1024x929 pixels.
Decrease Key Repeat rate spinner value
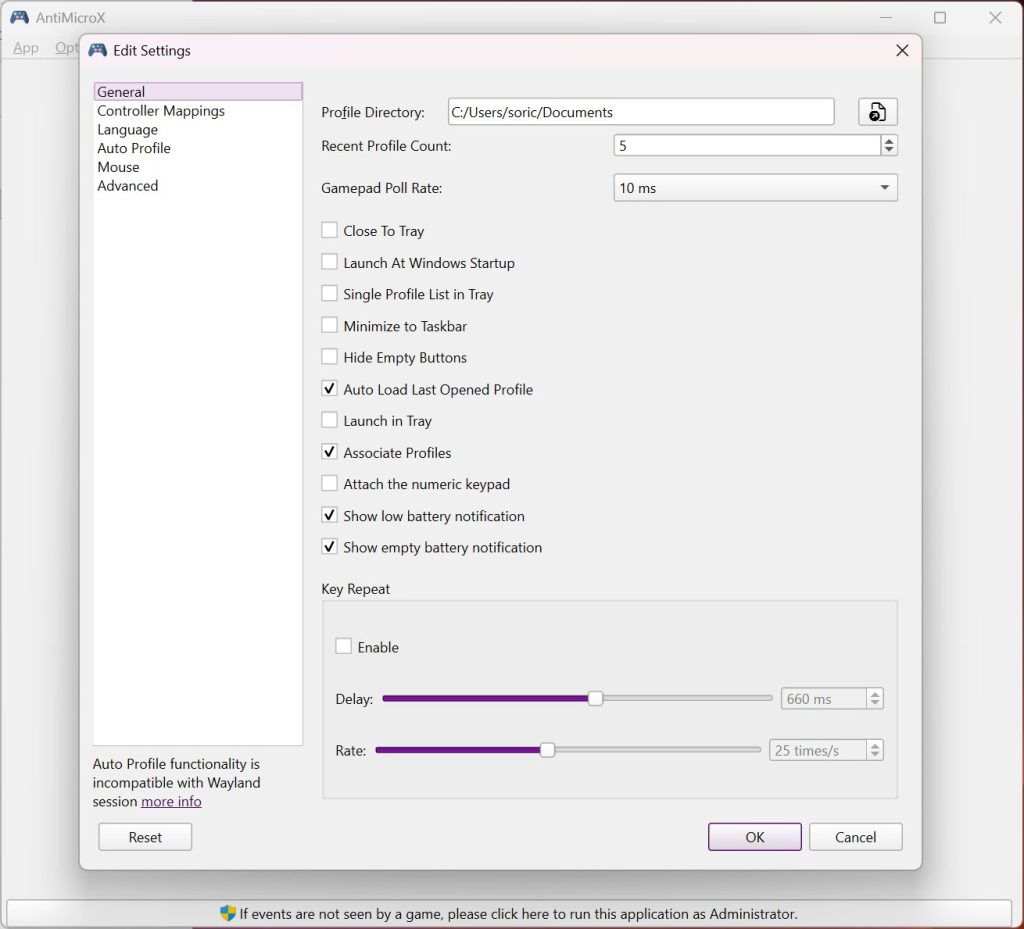click(x=875, y=755)
